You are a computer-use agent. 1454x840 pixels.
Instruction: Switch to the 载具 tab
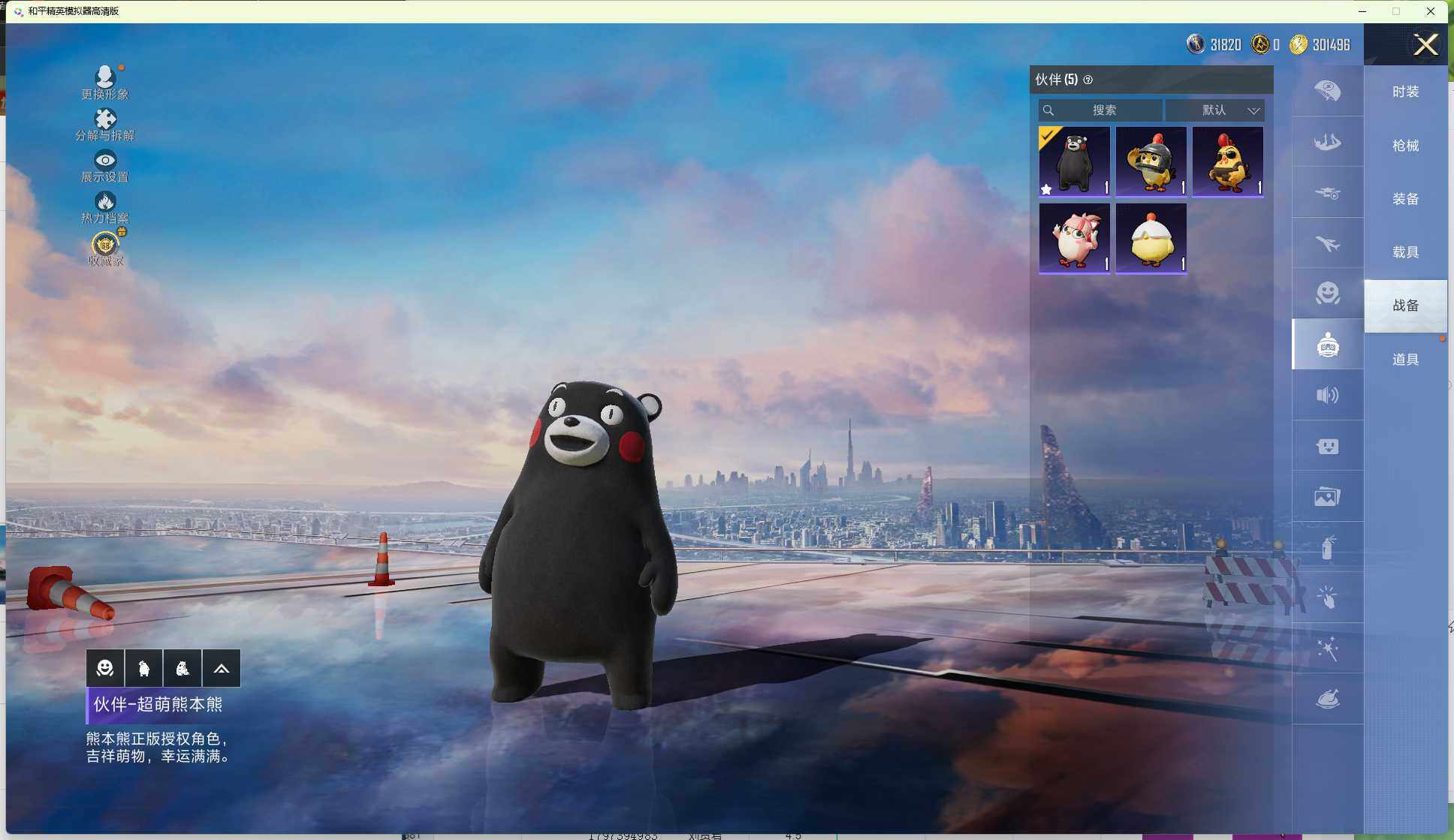point(1404,252)
